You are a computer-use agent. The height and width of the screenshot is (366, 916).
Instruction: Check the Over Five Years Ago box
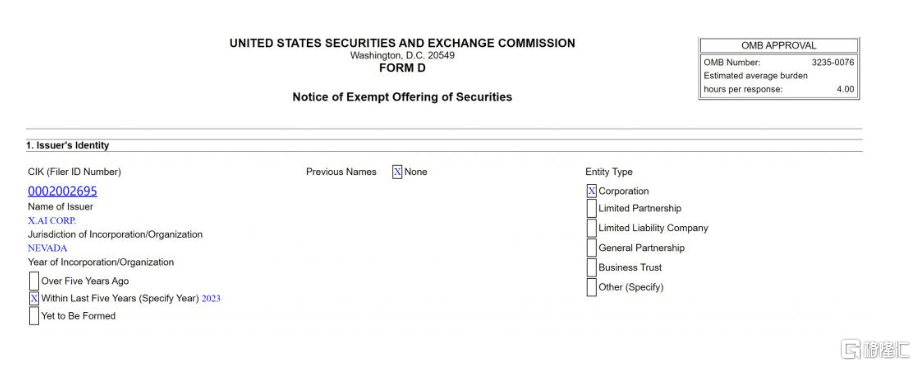click(x=34, y=281)
